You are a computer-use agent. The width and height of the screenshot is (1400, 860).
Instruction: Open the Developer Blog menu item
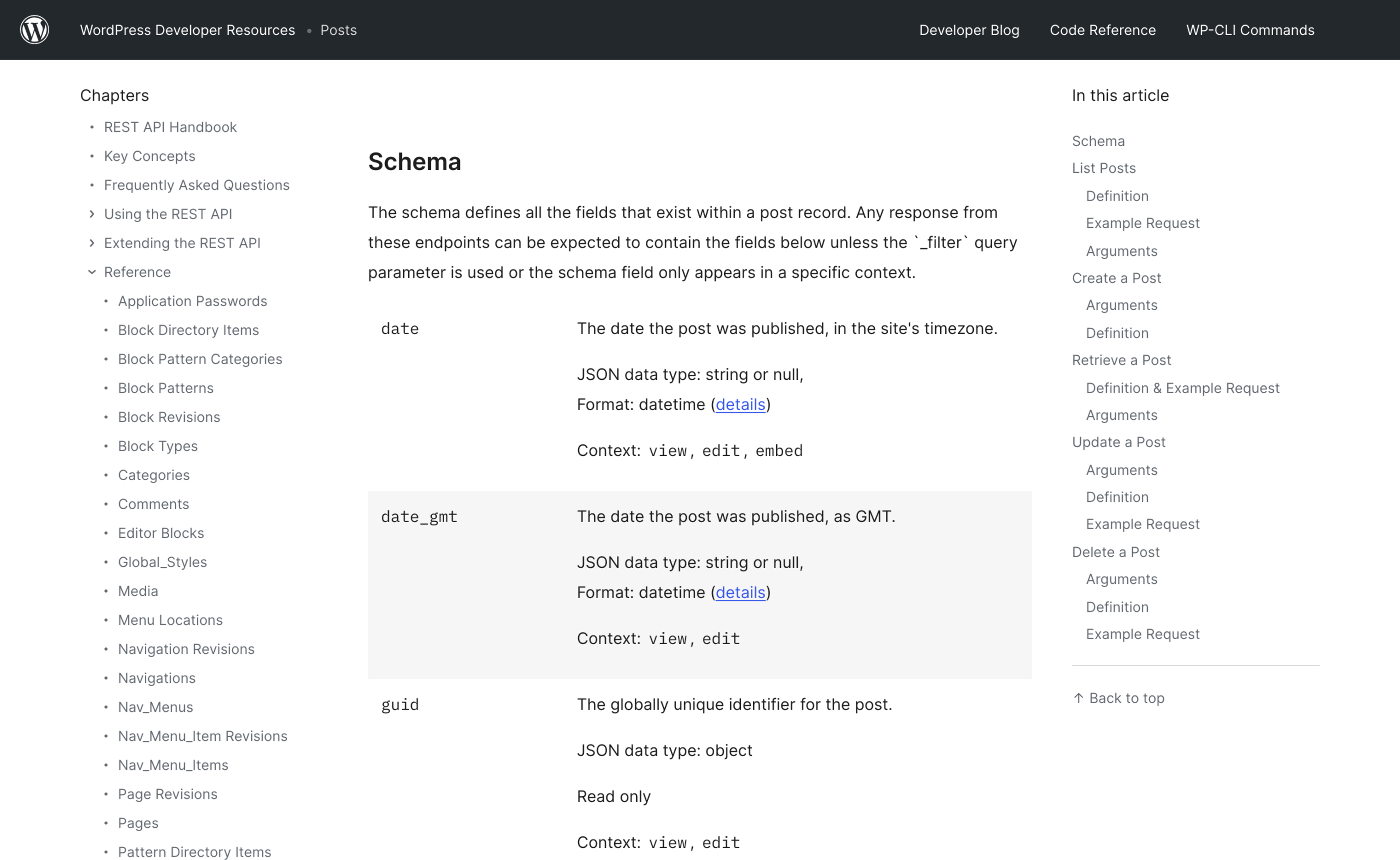[x=970, y=30]
